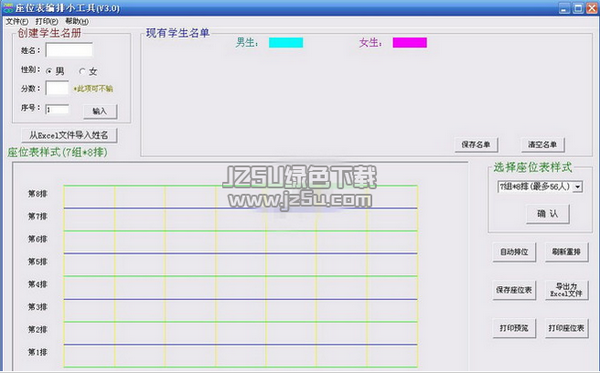Open the 帮助 menu
600x373 pixels.
77,21
